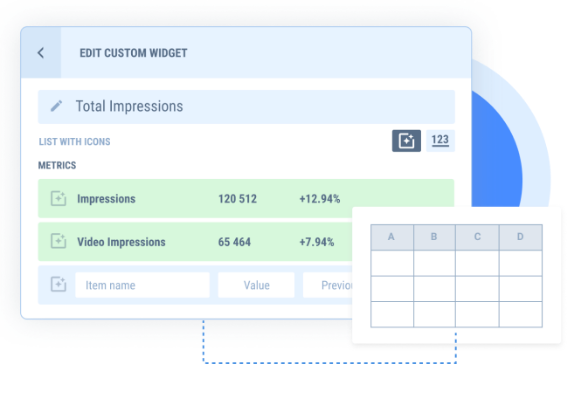Click the back arrow in widget header
Image resolution: width=569 pixels, height=411 pixels.
pos(41,53)
